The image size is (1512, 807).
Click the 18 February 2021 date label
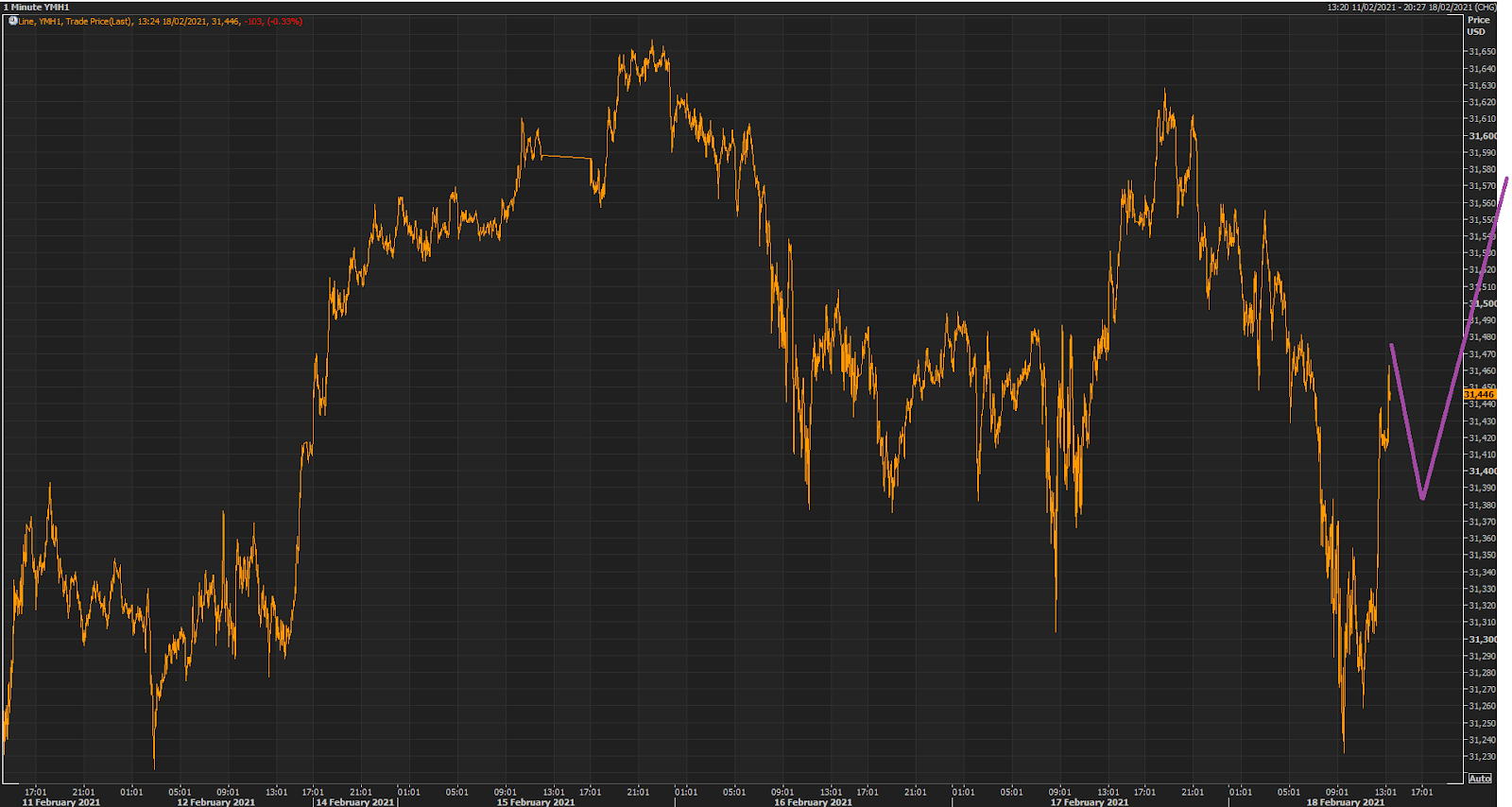coord(1345,802)
